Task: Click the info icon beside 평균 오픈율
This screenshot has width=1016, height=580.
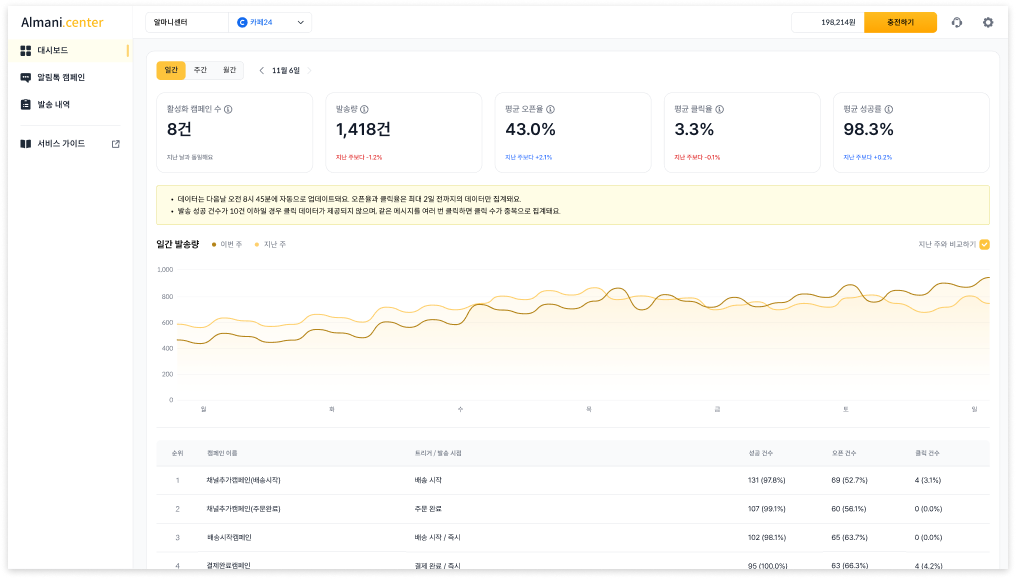Action: (x=550, y=109)
